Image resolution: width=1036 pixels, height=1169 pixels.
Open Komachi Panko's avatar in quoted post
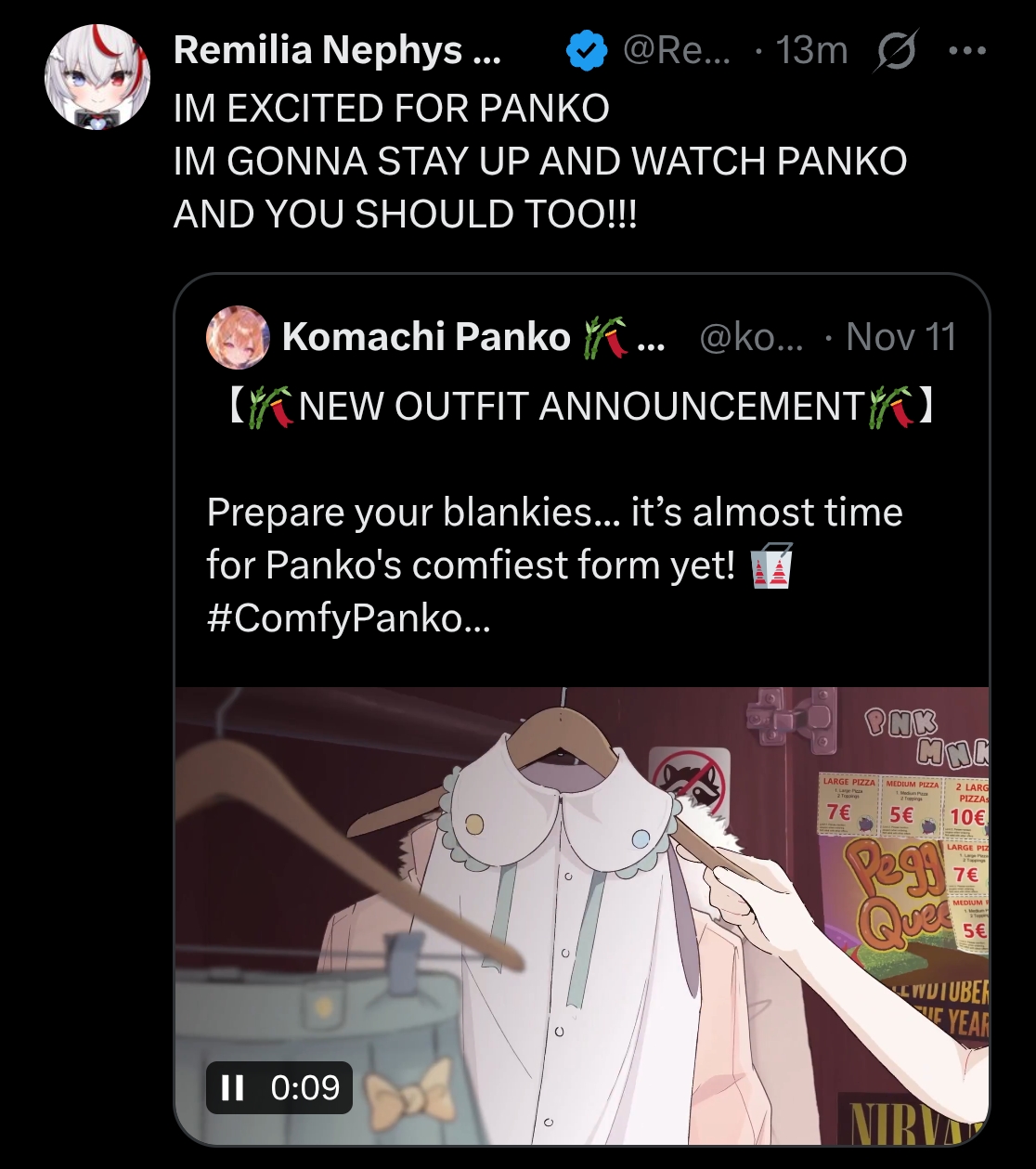point(238,337)
